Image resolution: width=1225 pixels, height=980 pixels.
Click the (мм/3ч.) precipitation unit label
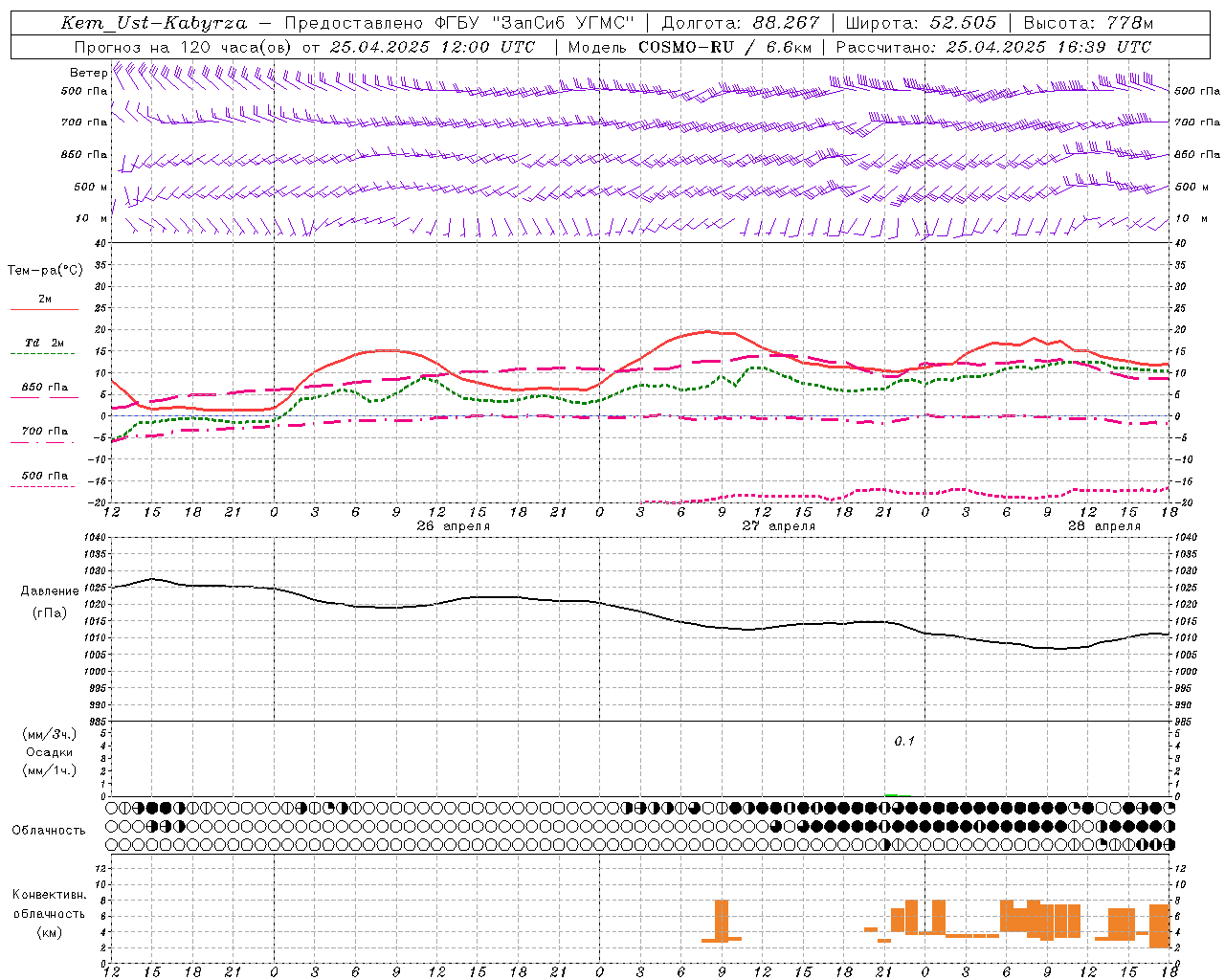50,734
